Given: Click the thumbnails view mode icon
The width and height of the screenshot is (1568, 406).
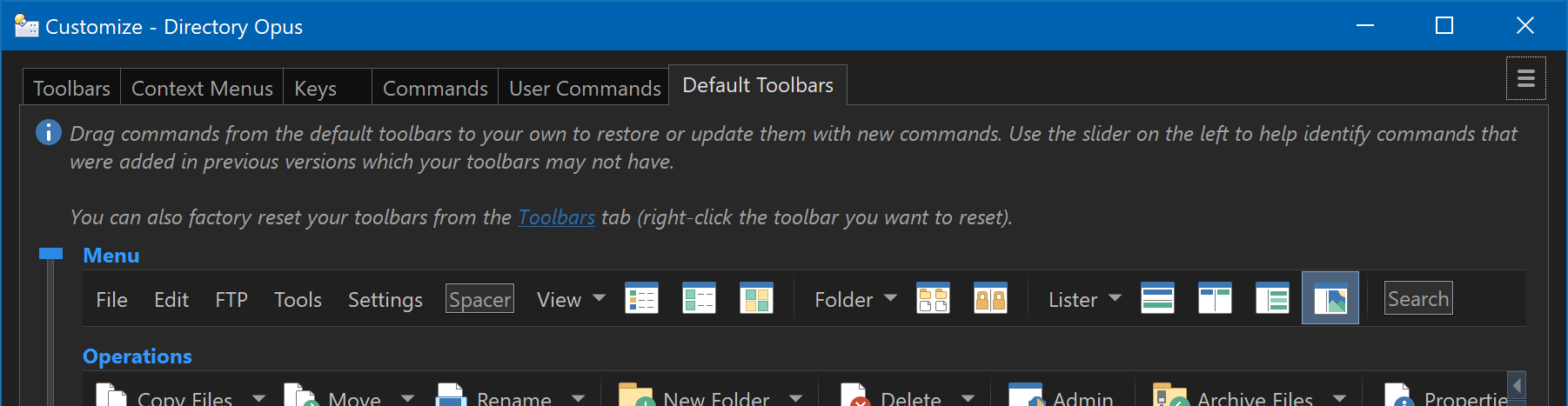Looking at the screenshot, I should pyautogui.click(x=757, y=298).
